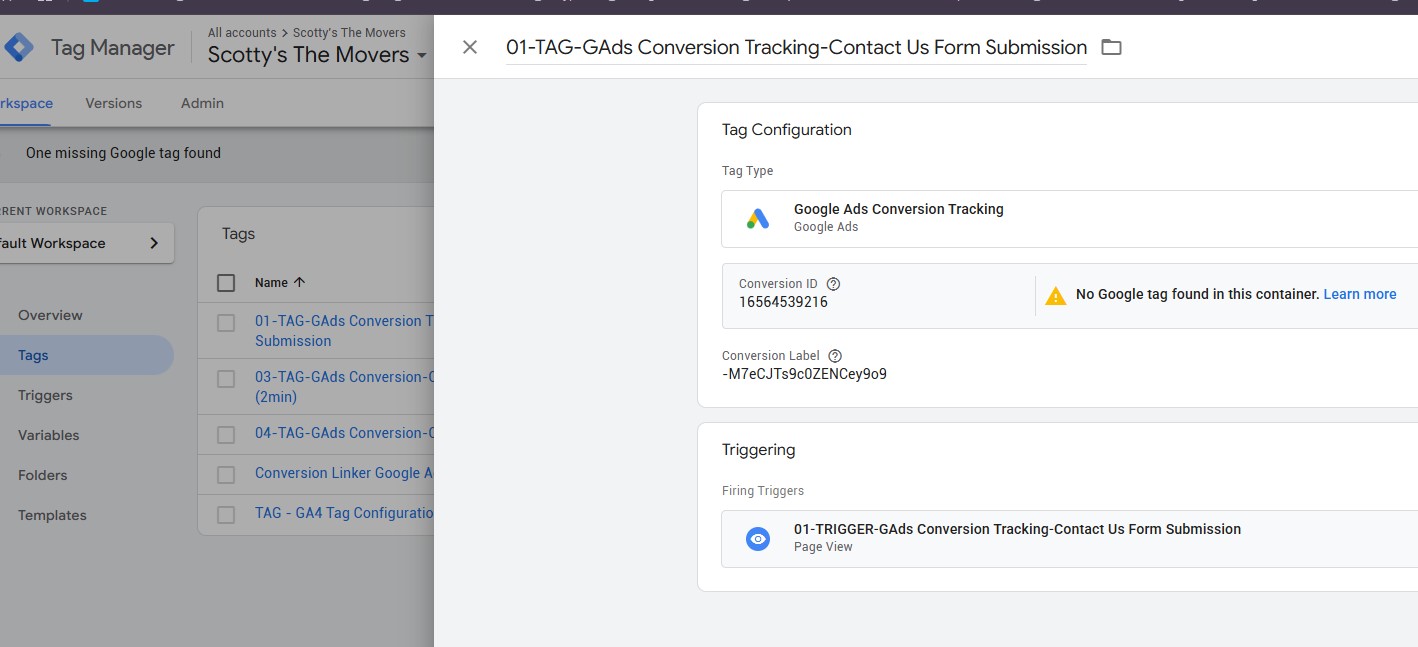Open the Scotty's The Movers container dropdown
The image size is (1418, 647).
tap(317, 55)
